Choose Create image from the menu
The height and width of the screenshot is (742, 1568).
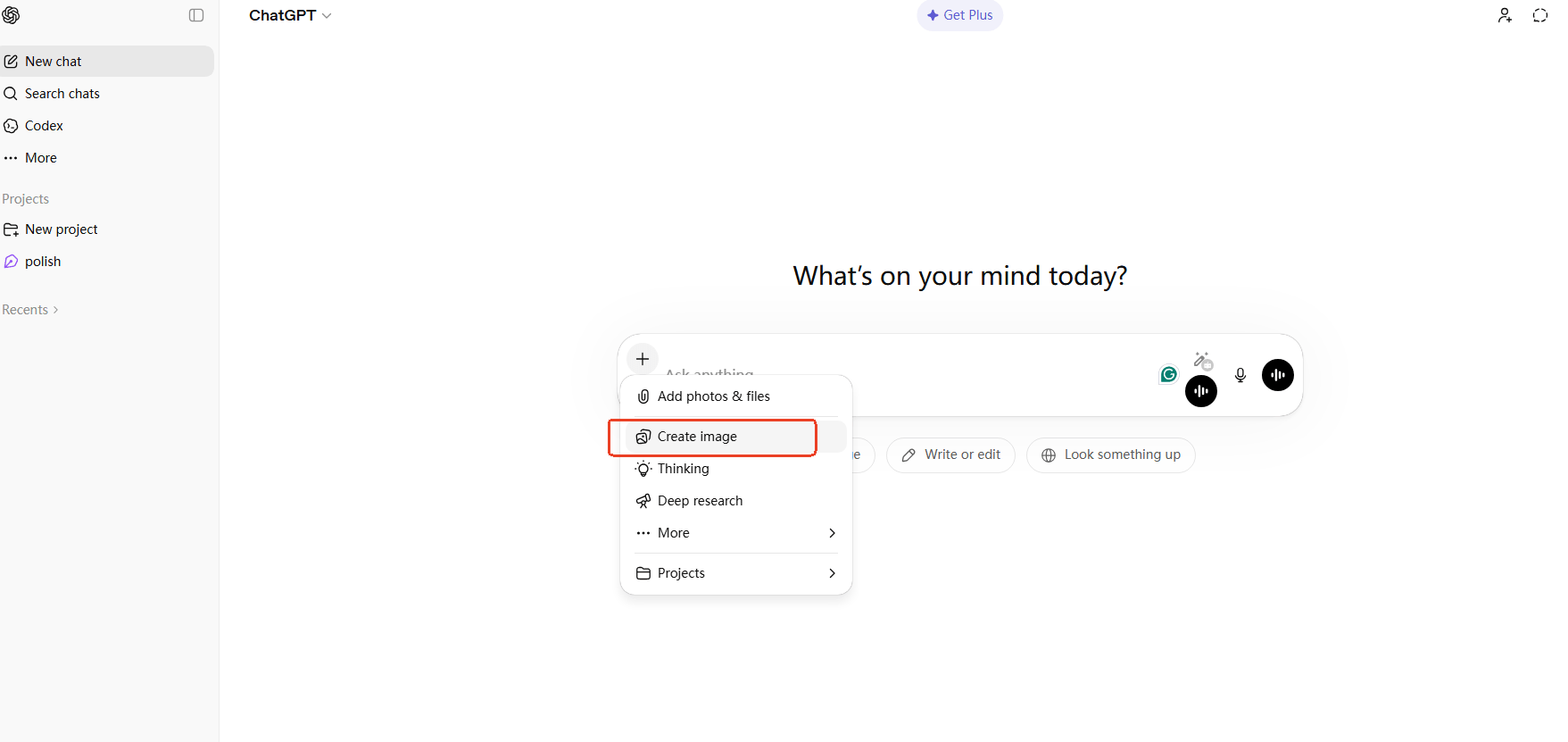point(697,437)
